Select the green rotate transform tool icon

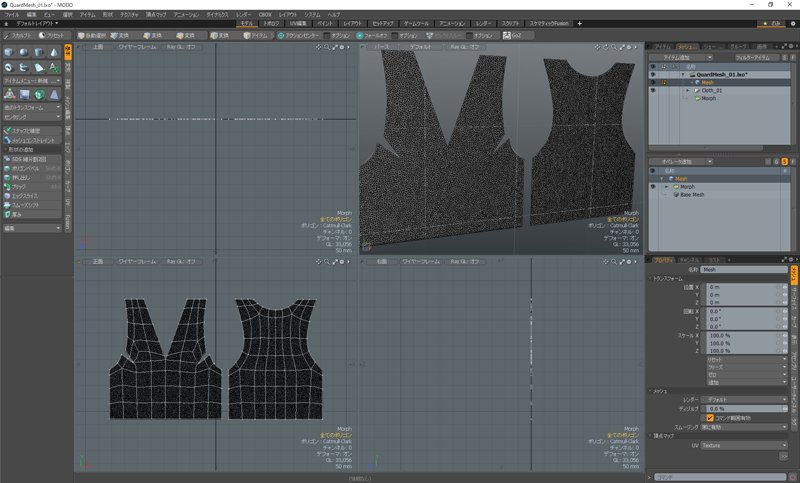[x=39, y=94]
